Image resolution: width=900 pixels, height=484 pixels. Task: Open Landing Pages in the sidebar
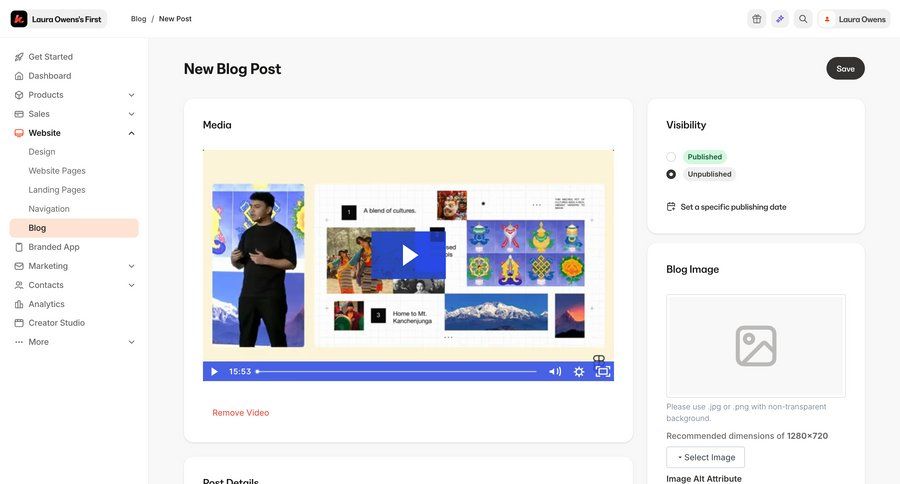tap(57, 189)
